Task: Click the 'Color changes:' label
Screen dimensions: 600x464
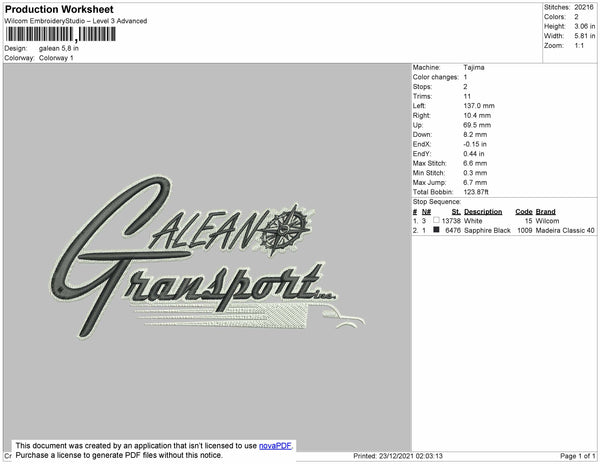Action: pos(435,77)
